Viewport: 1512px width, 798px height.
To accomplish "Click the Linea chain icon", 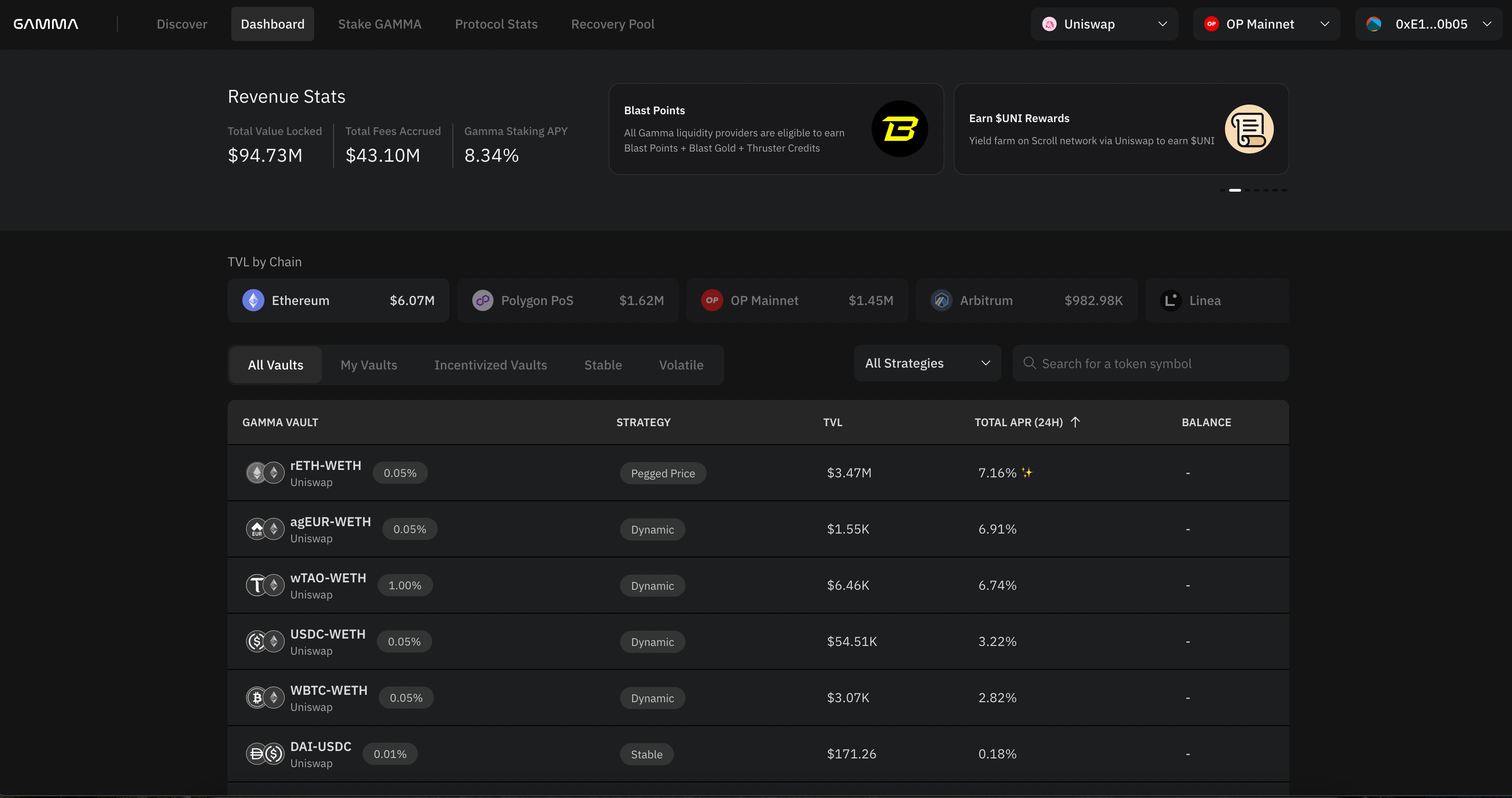I will tap(1170, 301).
